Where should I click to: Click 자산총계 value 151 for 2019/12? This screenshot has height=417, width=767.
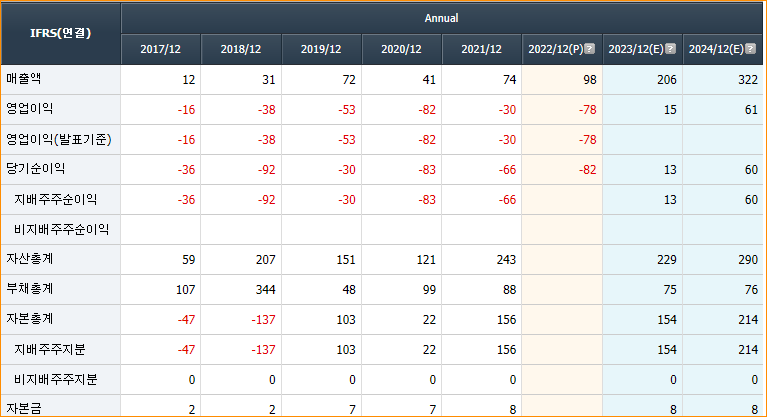click(x=346, y=260)
